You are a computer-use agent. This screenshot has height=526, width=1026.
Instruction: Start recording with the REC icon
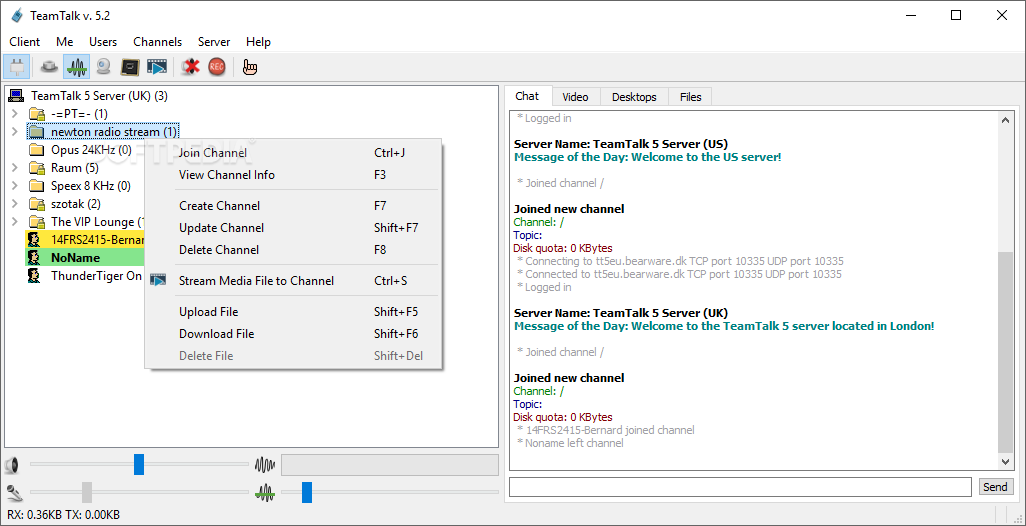(217, 67)
